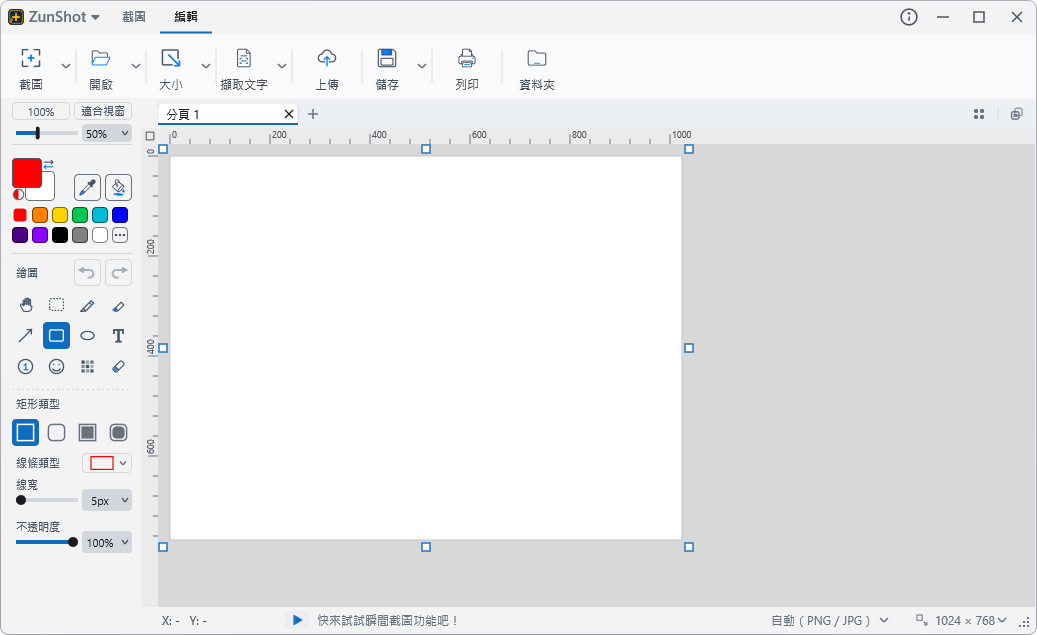Select the mosaic pixelate tool
Screen dimensions: 1037x635
point(87,366)
